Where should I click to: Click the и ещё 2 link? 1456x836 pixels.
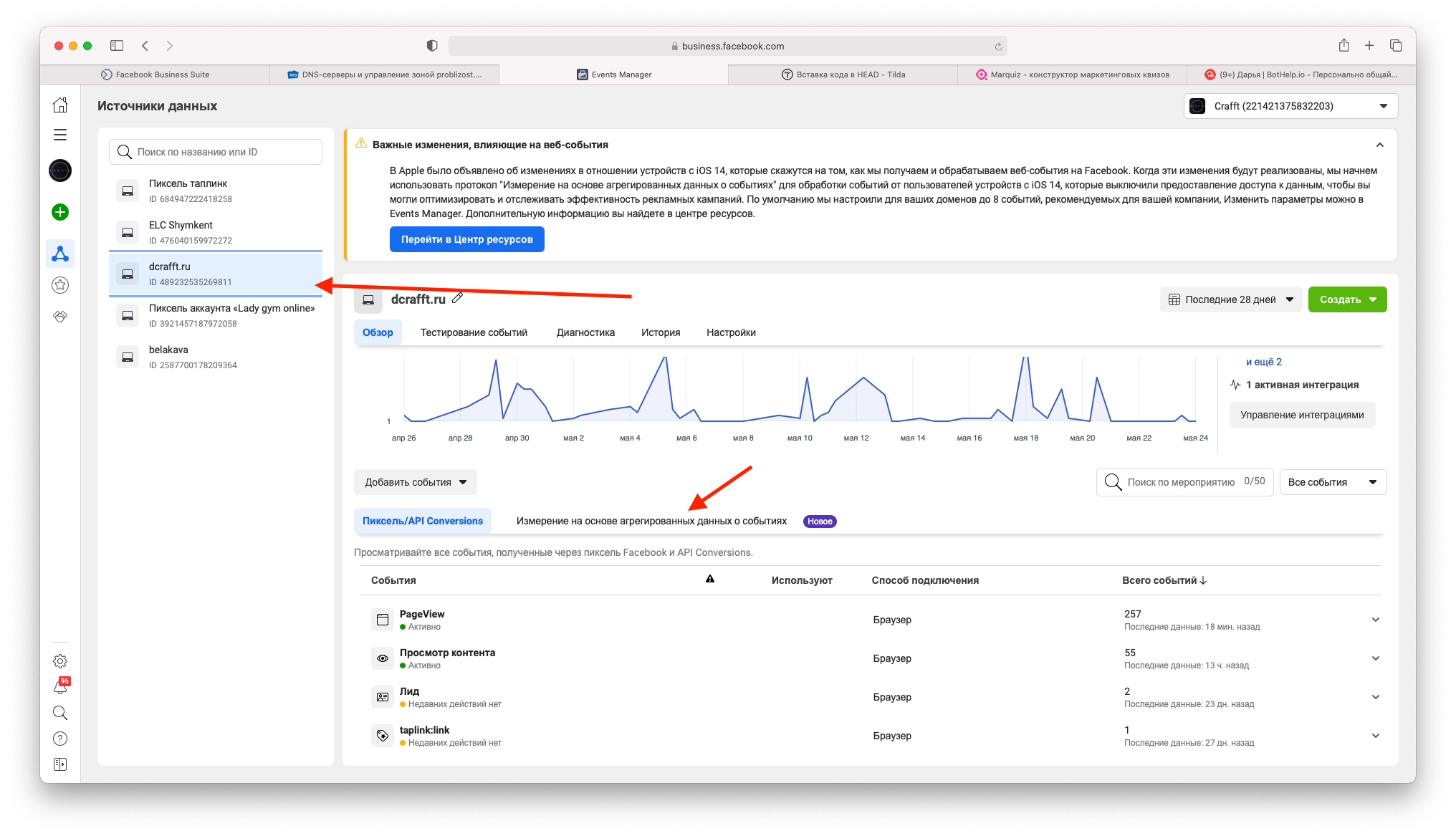(1264, 362)
